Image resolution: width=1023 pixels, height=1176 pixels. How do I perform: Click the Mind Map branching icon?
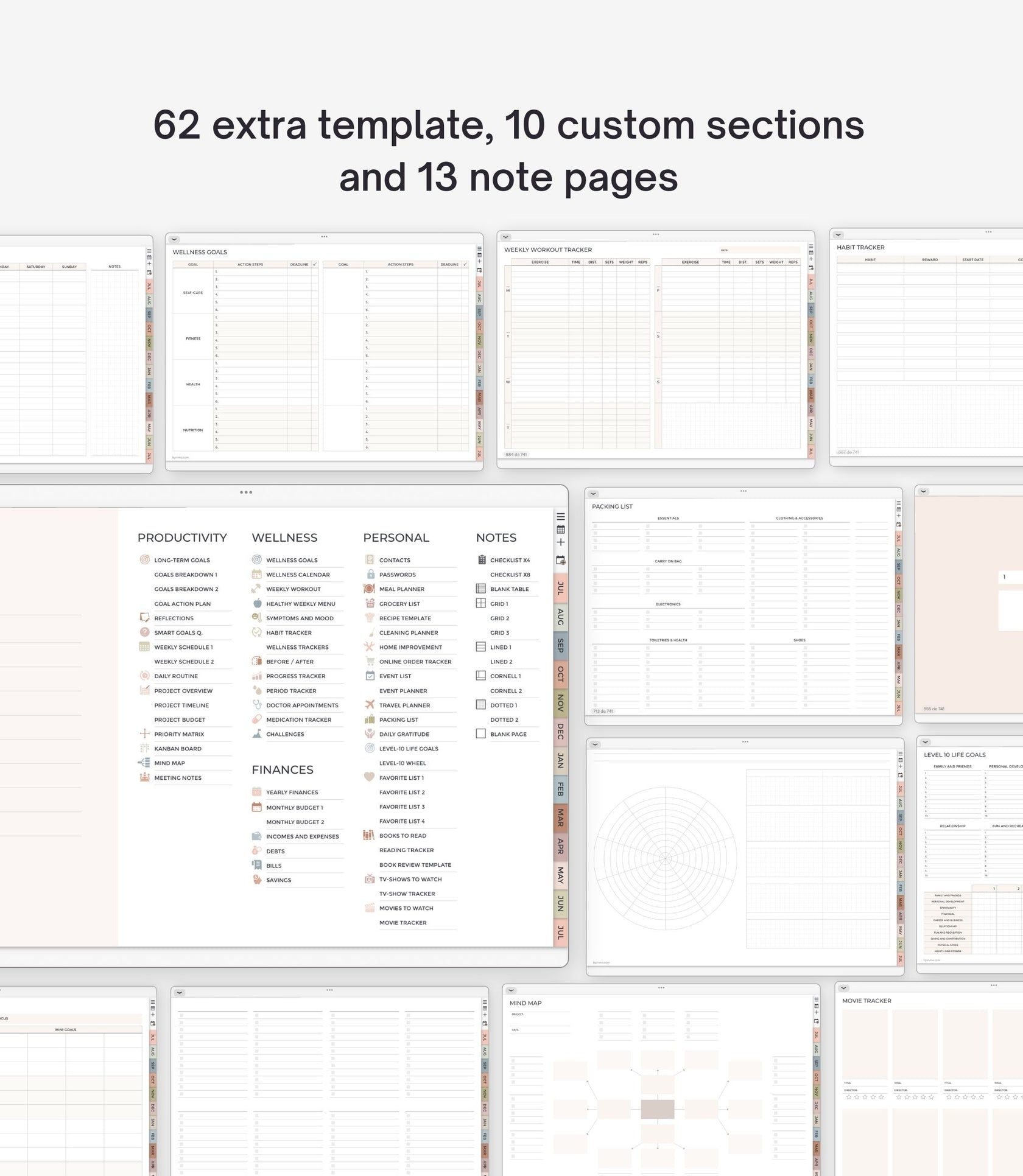(x=144, y=763)
